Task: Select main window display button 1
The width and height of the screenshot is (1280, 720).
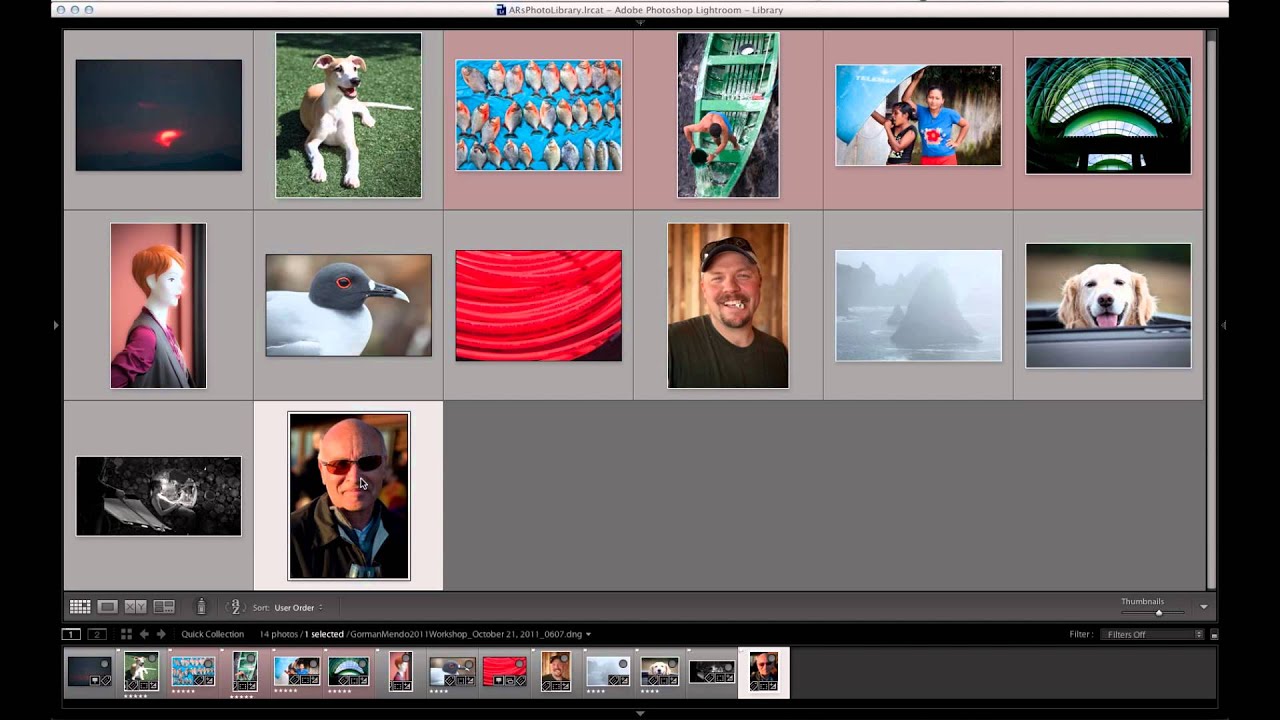Action: [71, 634]
